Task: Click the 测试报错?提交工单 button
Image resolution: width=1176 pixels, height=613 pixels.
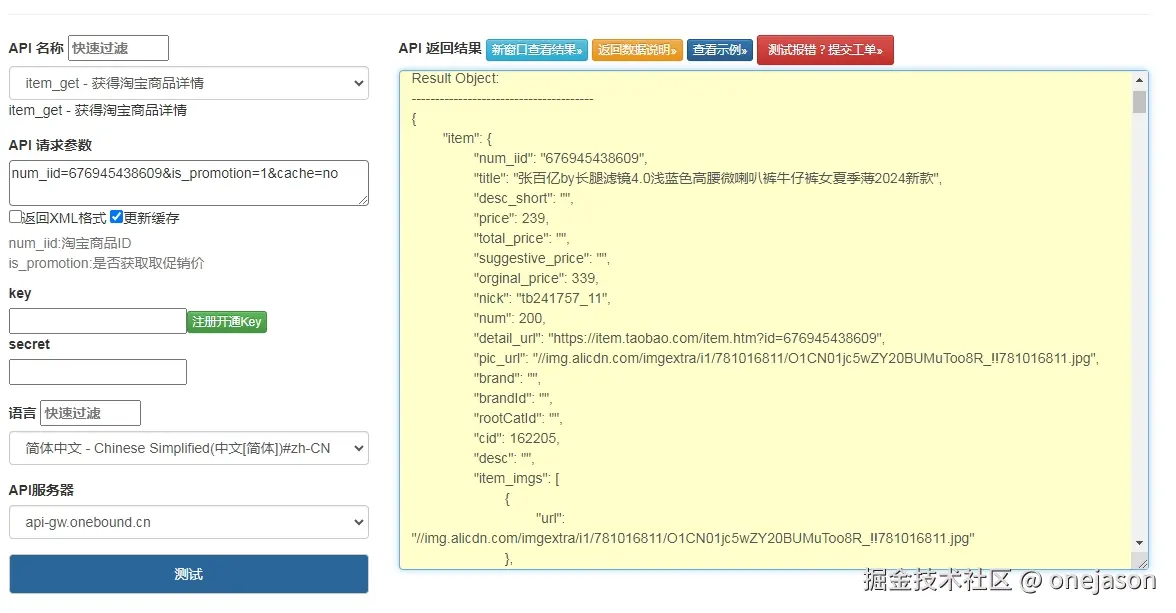Action: [825, 50]
